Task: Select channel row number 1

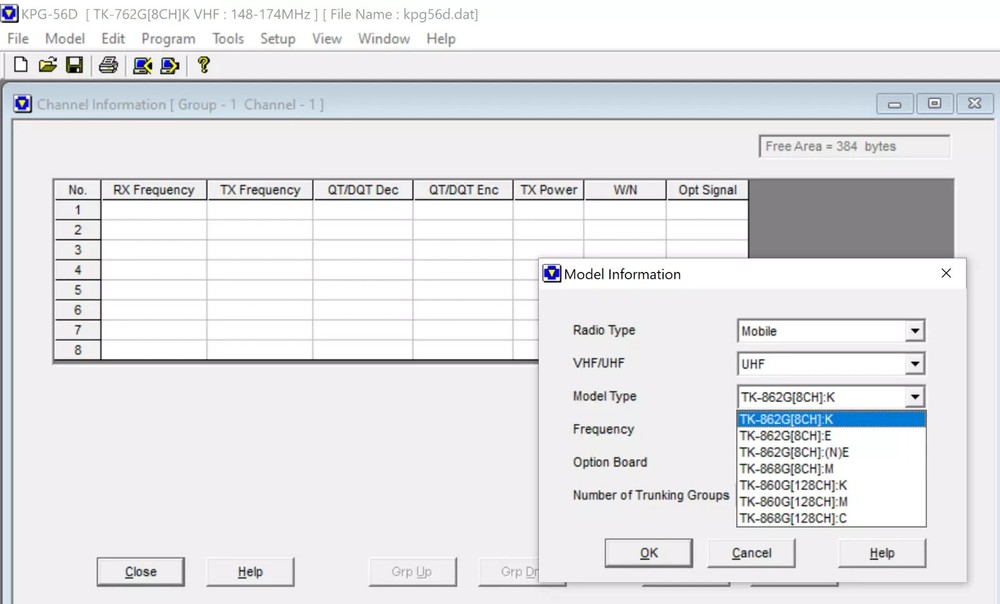Action: (x=78, y=210)
